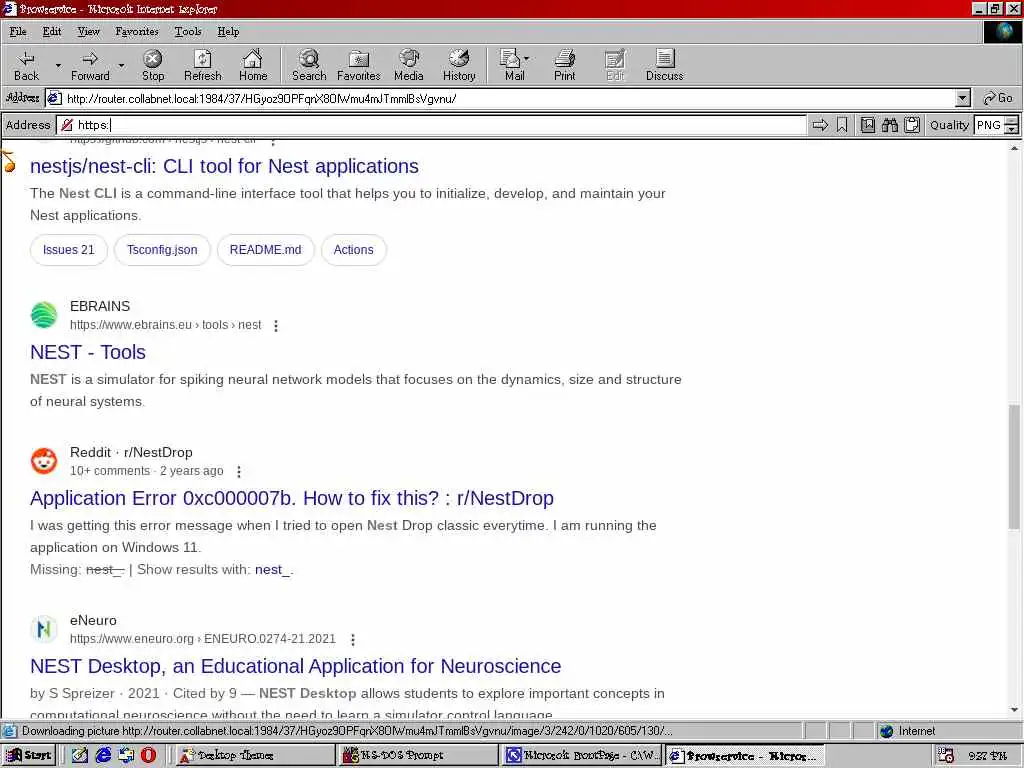1024x768 pixels.
Task: Open the Search pane
Action: tap(309, 65)
